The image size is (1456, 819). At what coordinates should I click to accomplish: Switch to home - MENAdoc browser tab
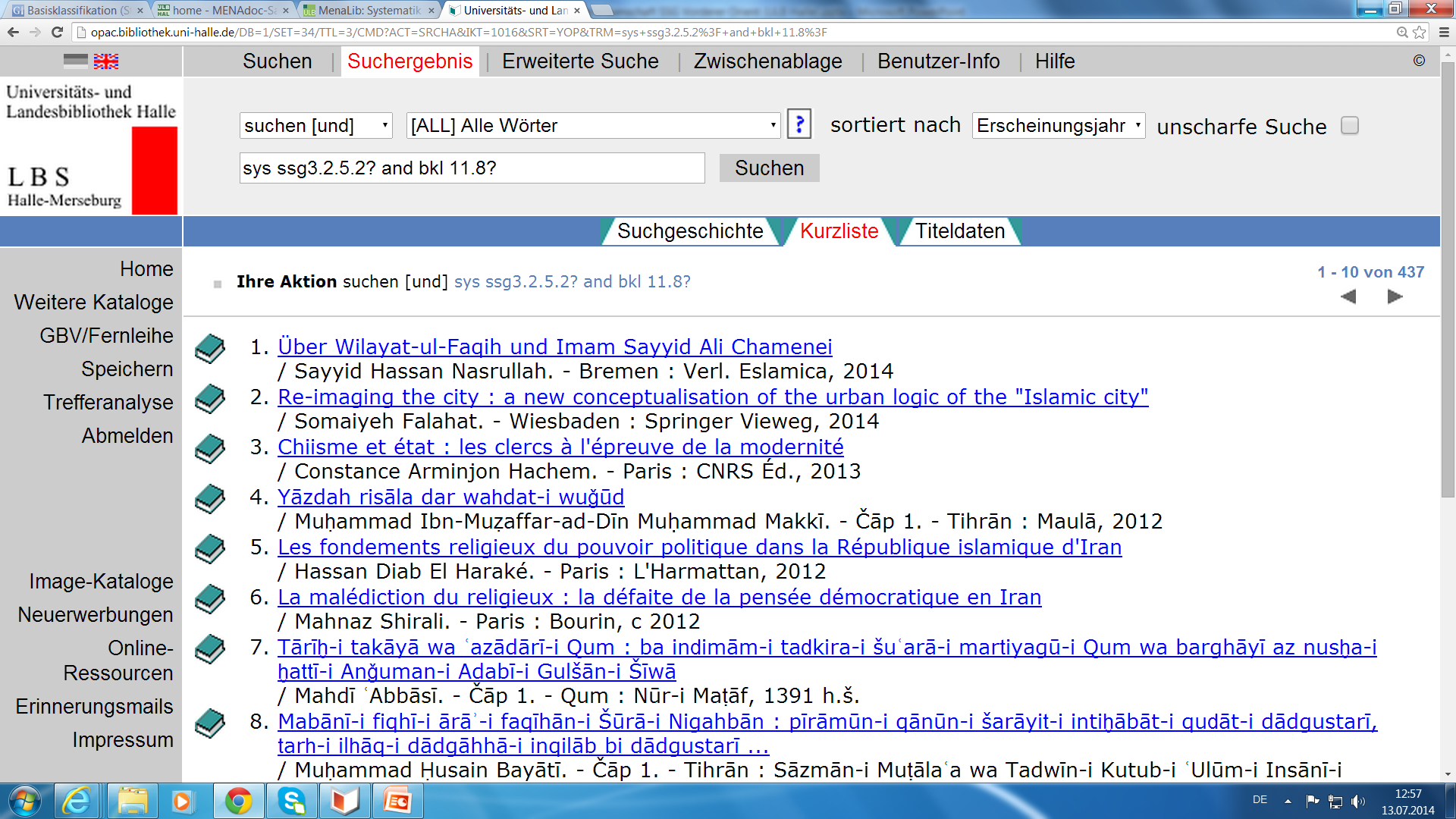click(x=223, y=10)
